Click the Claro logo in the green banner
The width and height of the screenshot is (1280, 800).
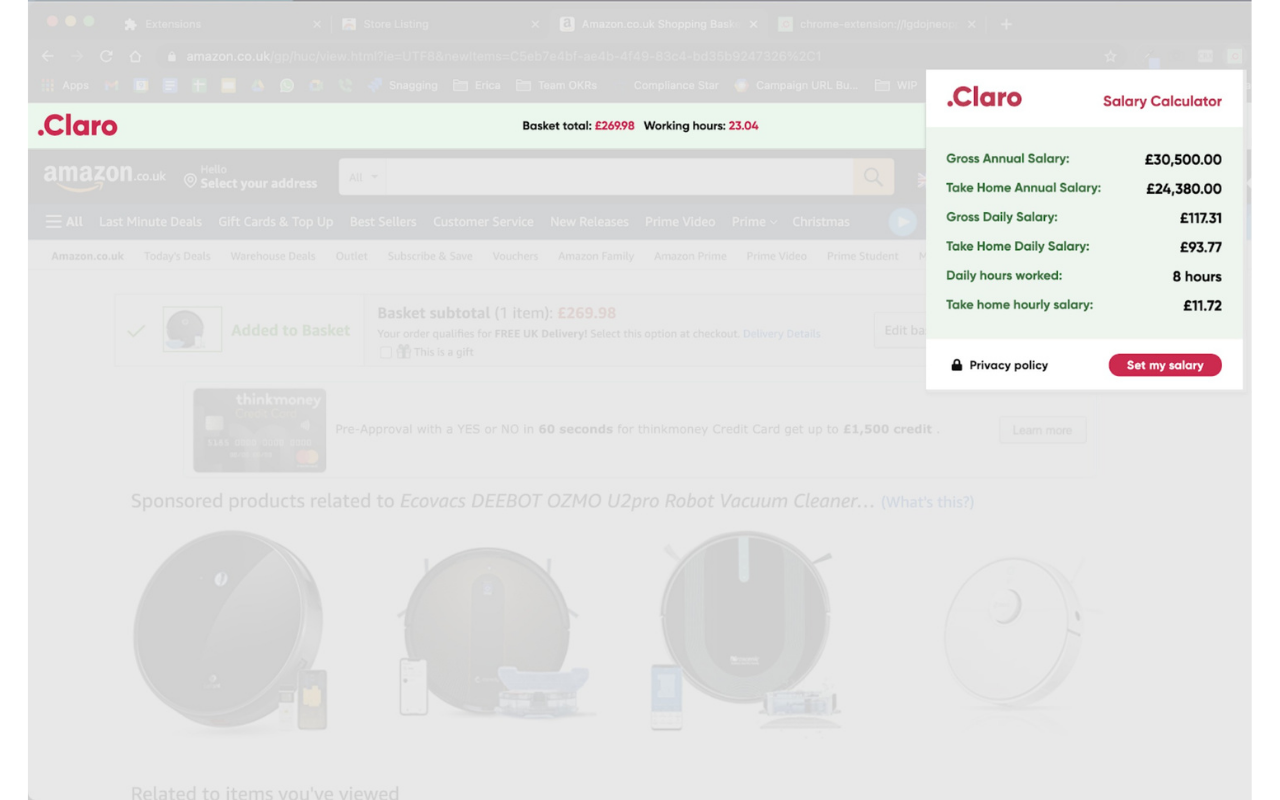[x=77, y=125]
